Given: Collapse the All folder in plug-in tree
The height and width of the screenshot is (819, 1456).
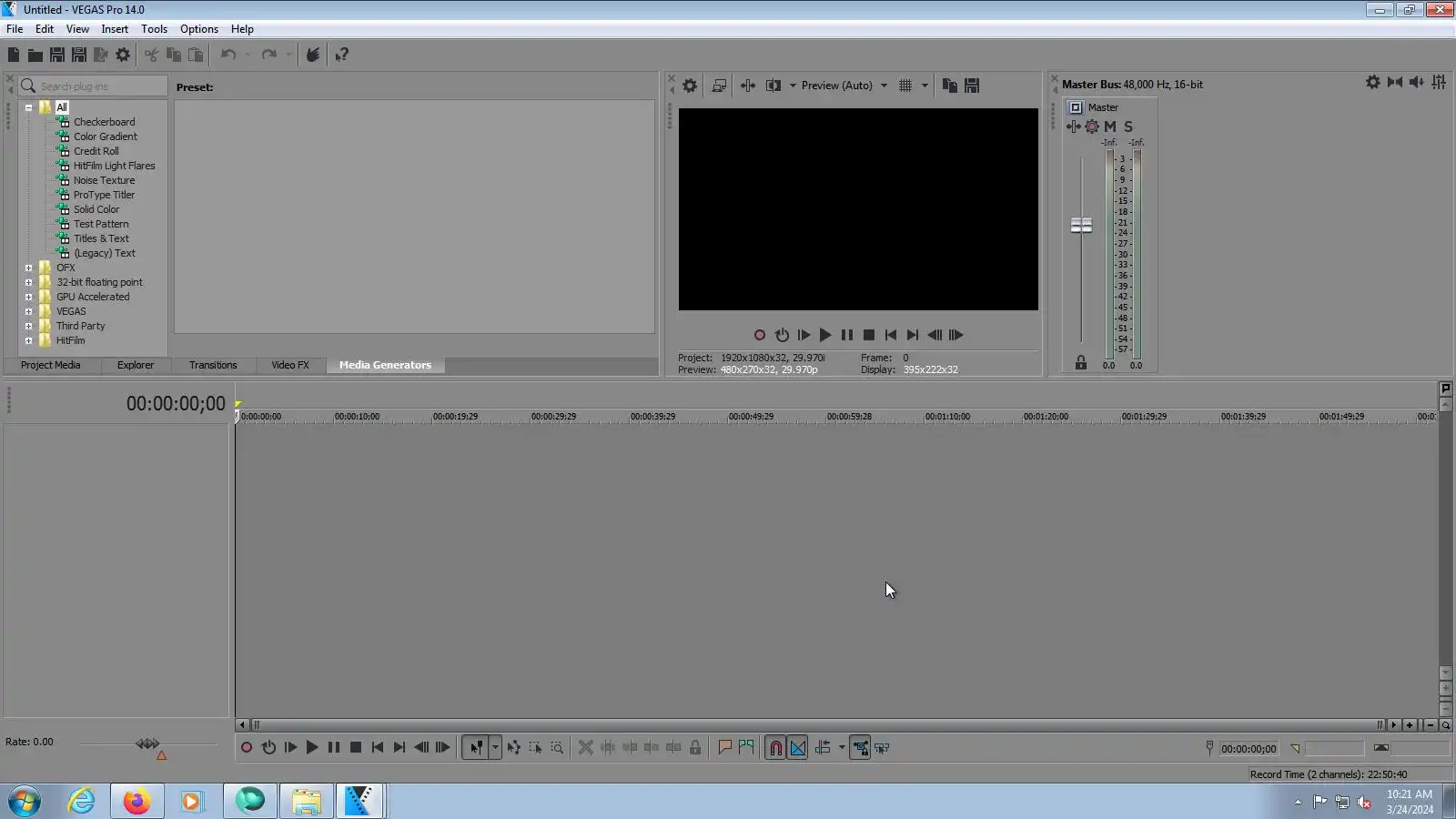Looking at the screenshot, I should [28, 107].
